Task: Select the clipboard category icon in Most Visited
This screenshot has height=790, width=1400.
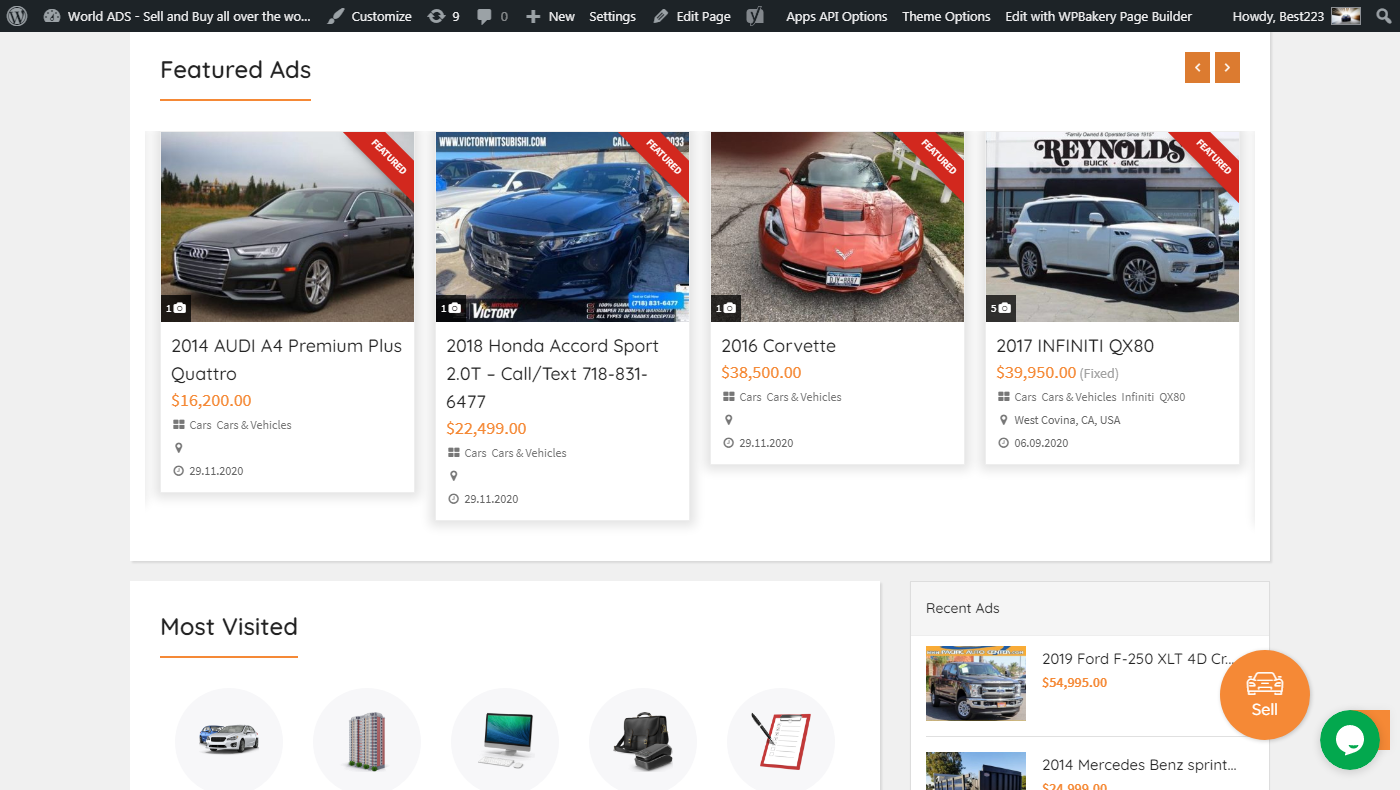Action: pos(781,740)
